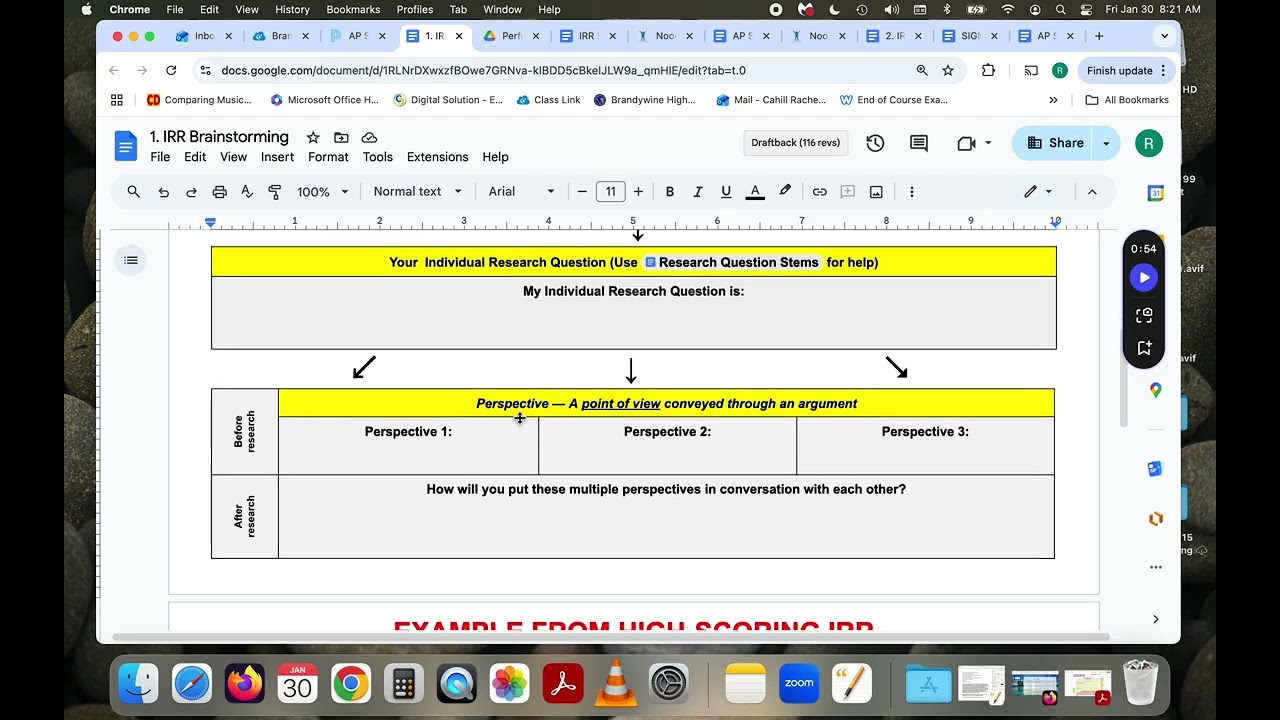This screenshot has width=1280, height=720.
Task: Open the Search menus magnifier icon
Action: pos(133,192)
